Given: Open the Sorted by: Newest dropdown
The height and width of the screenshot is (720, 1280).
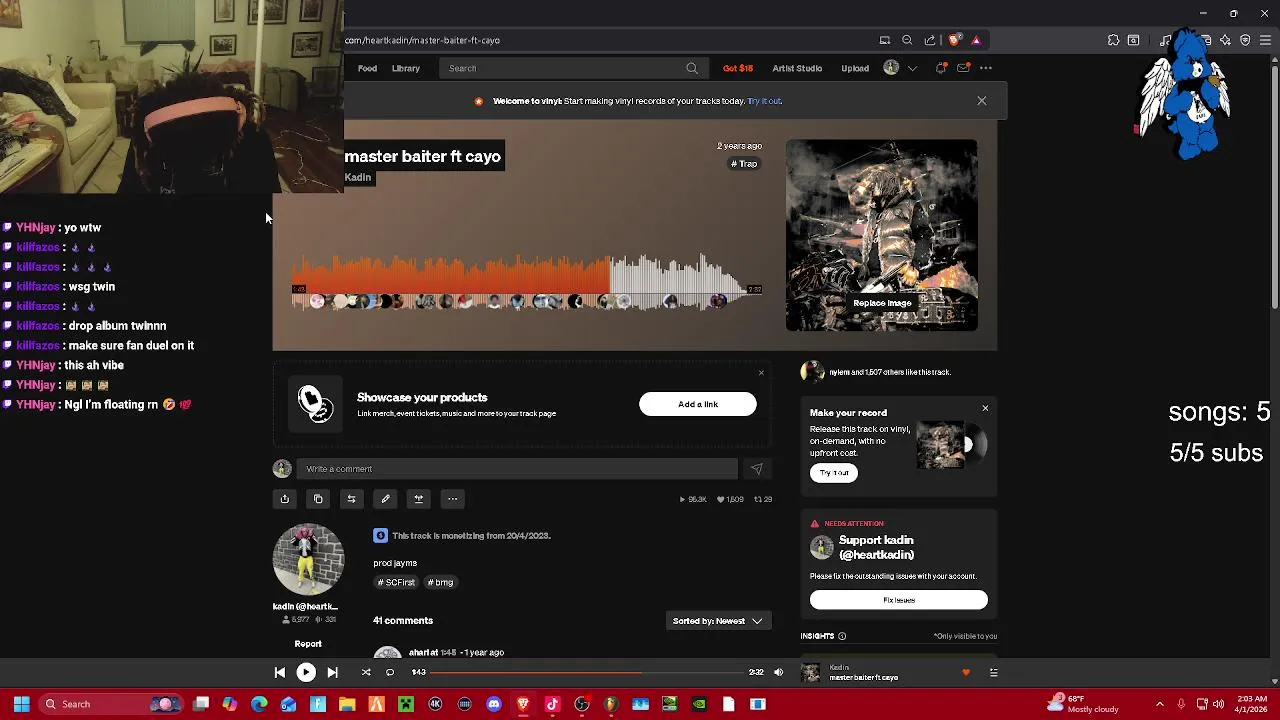Looking at the screenshot, I should click(x=718, y=621).
